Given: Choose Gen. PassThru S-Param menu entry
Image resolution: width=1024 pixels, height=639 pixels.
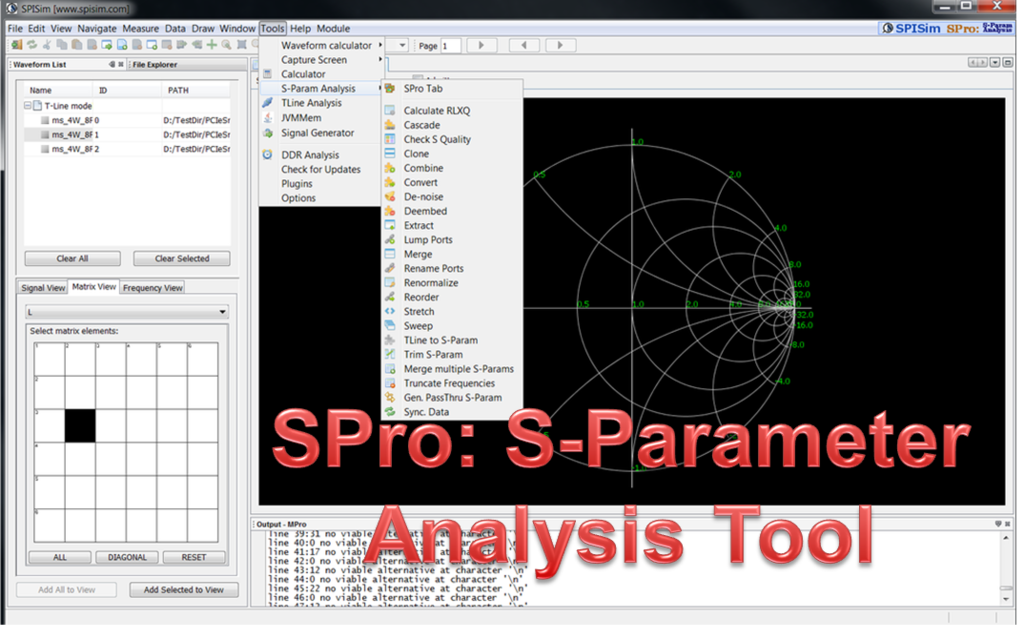Looking at the screenshot, I should pos(452,397).
